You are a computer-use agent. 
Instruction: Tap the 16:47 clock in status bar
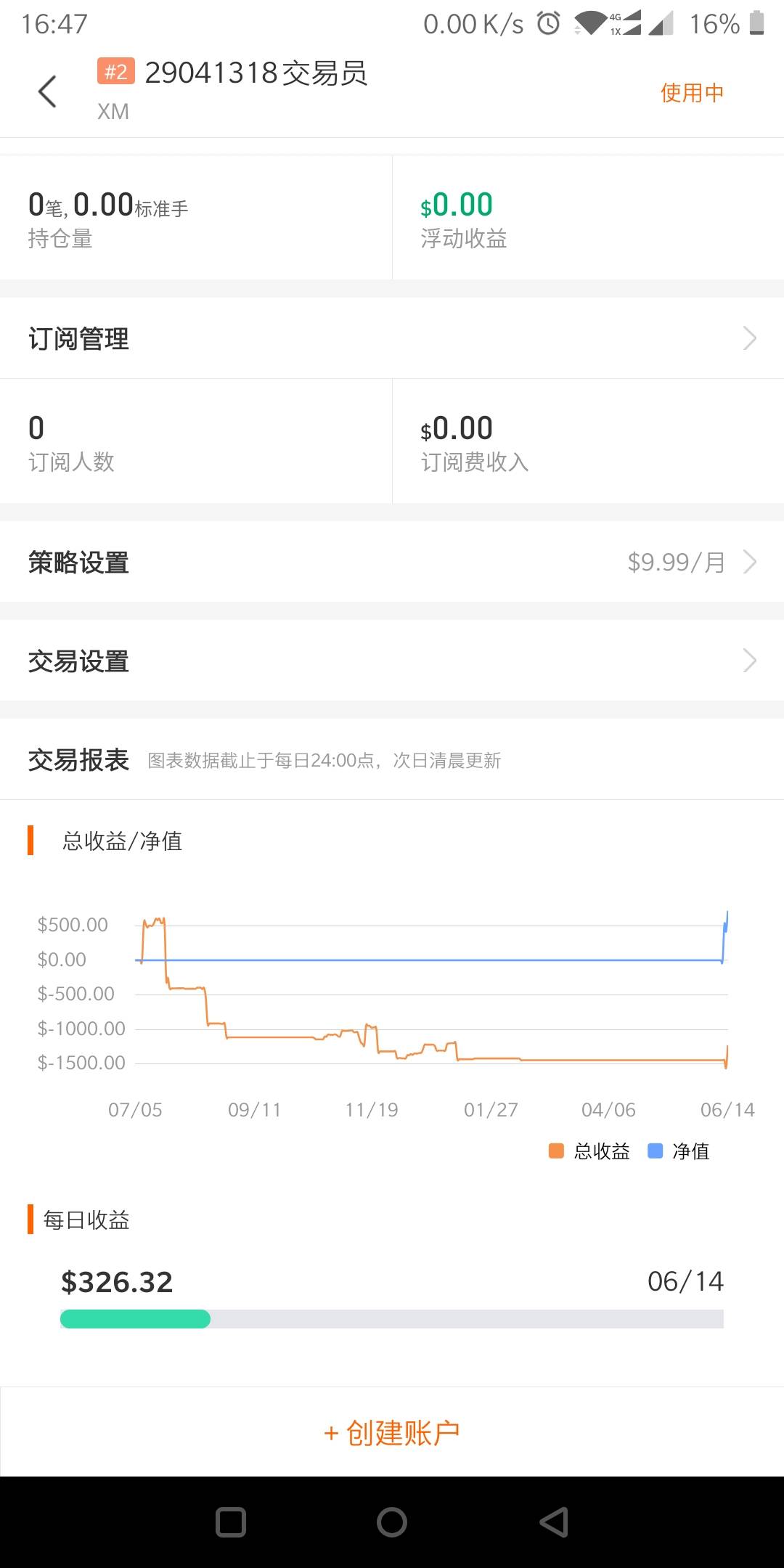[54, 24]
